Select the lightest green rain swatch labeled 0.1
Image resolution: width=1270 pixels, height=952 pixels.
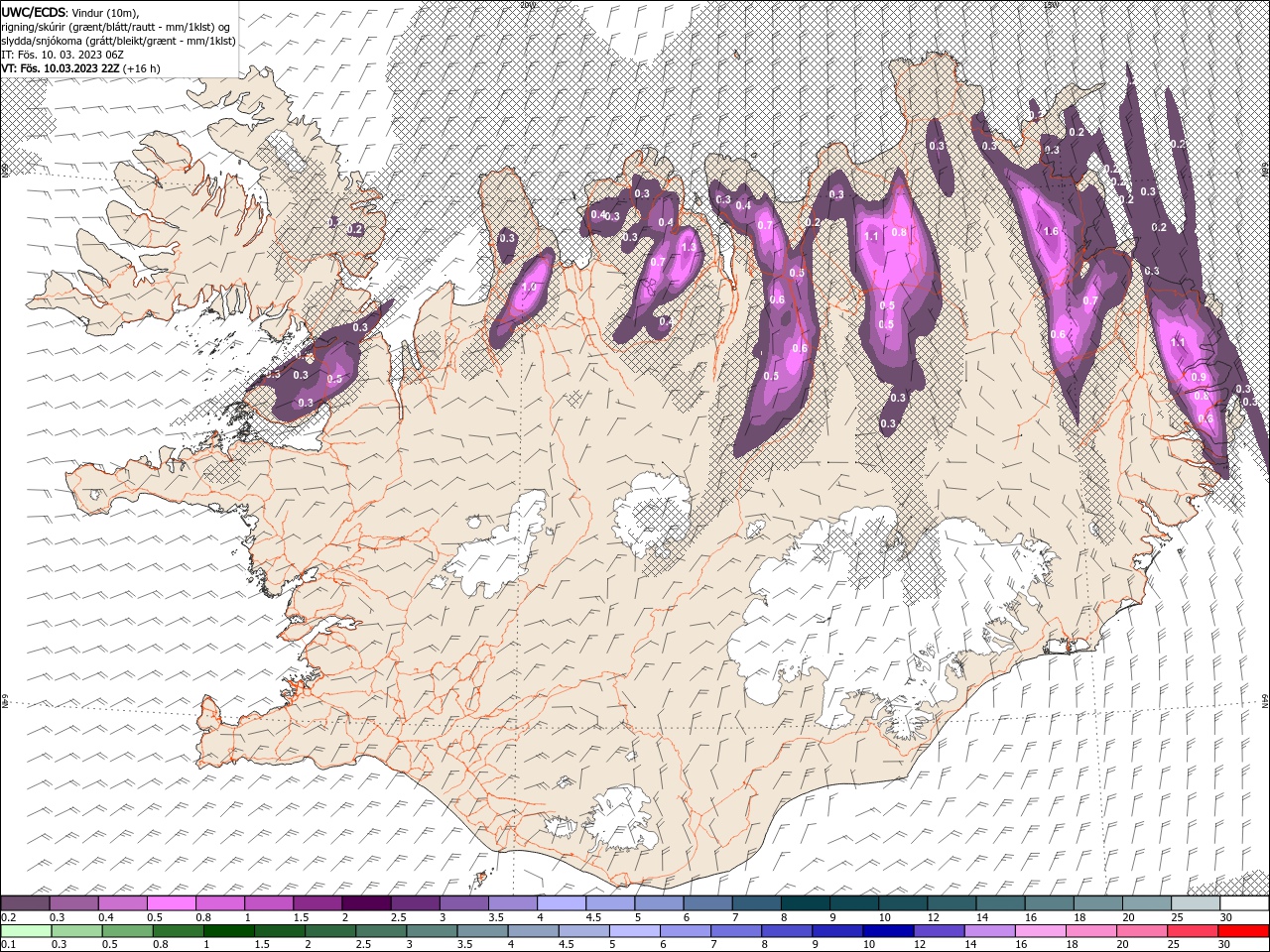26,931
